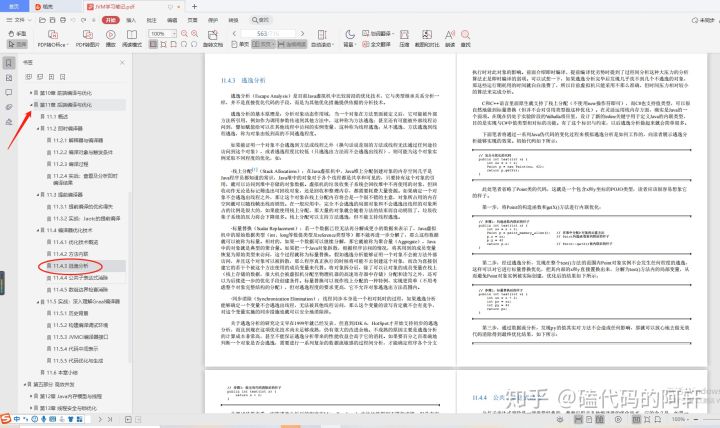720x428 pixels.
Task: Toggle double page view mode
Action: (x=264, y=44)
